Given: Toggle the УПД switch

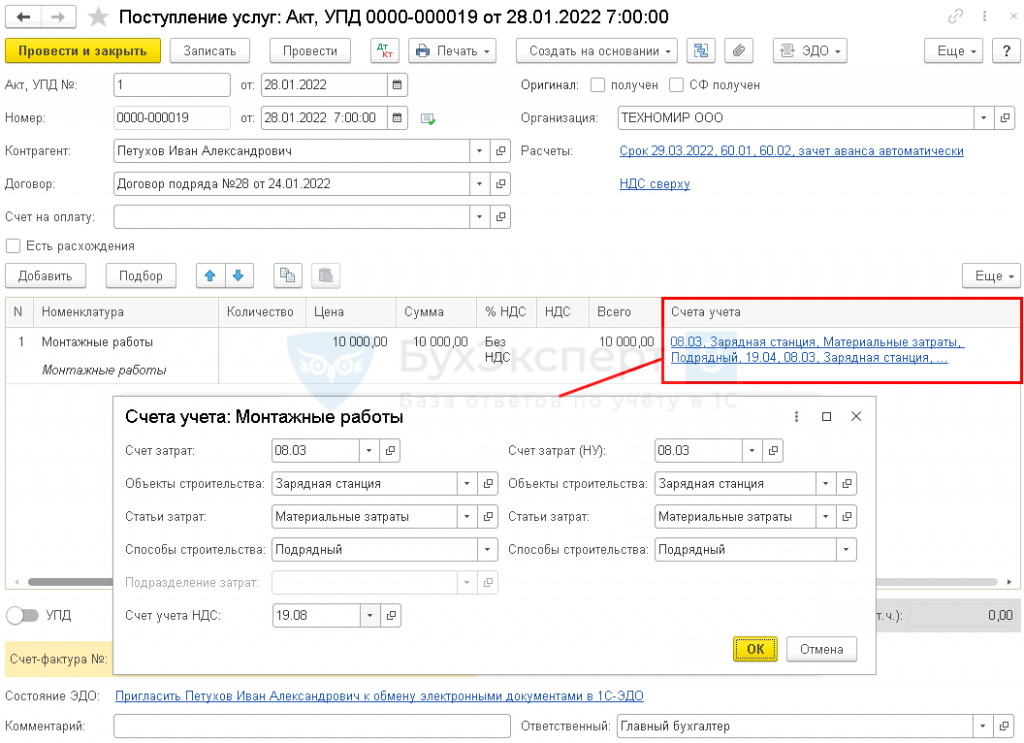Looking at the screenshot, I should point(23,615).
